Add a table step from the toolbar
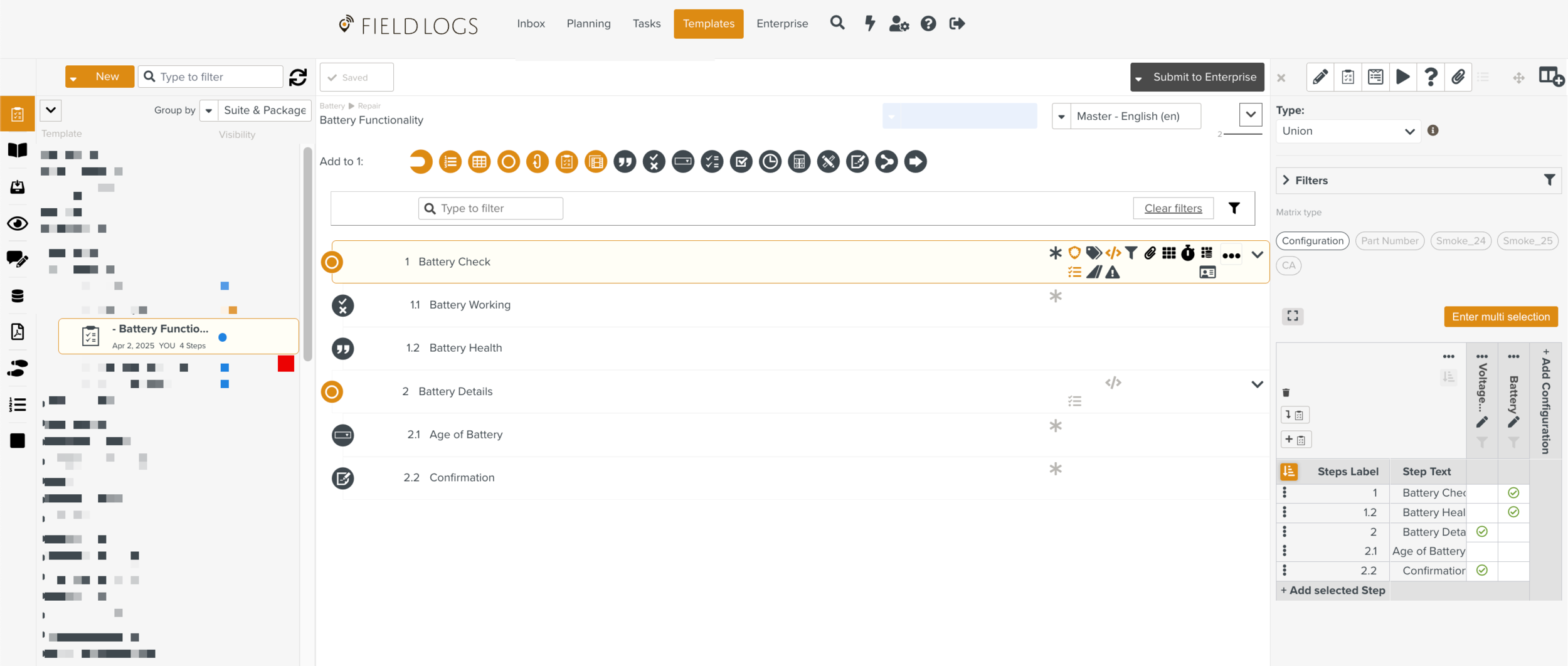The width and height of the screenshot is (1568, 666). tap(479, 162)
